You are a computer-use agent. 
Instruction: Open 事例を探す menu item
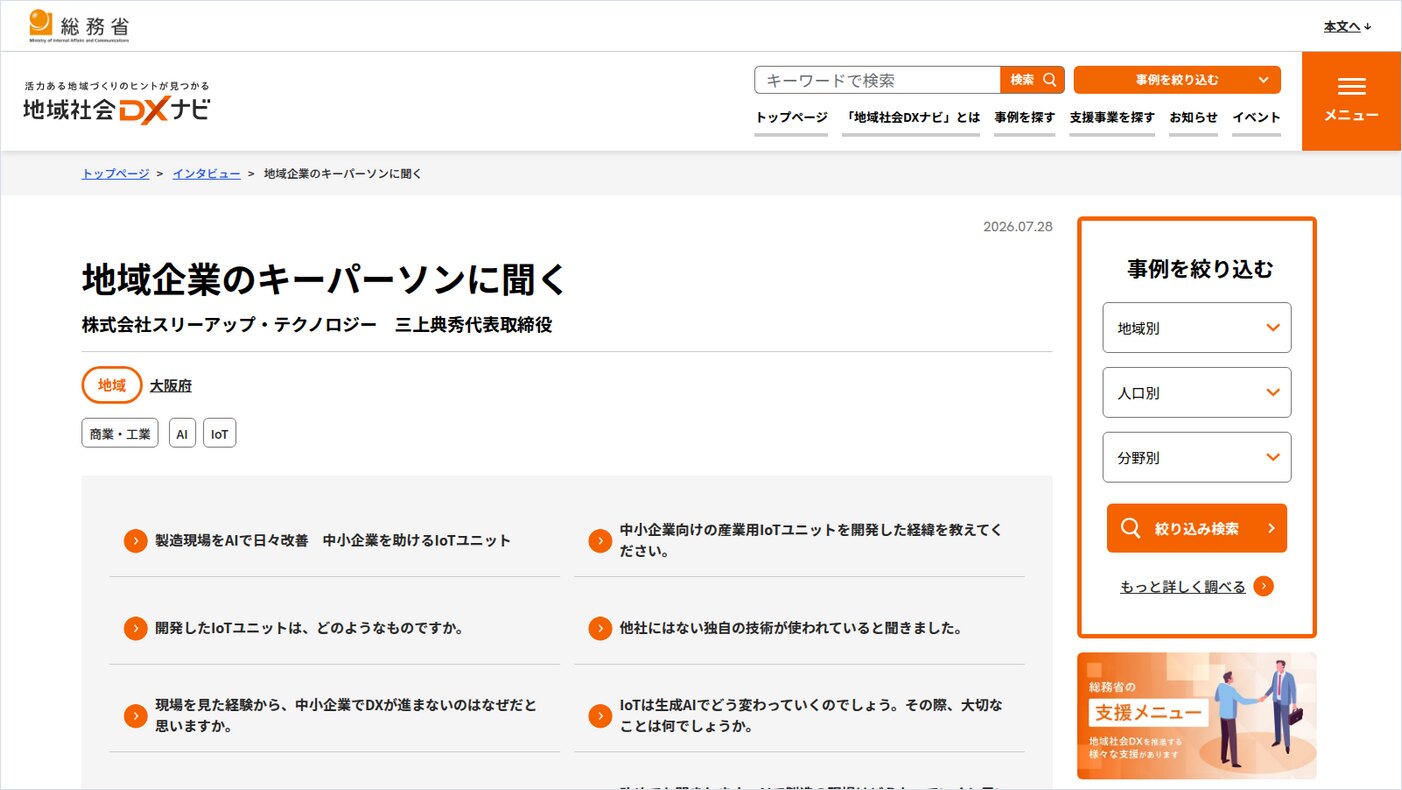click(x=1024, y=117)
